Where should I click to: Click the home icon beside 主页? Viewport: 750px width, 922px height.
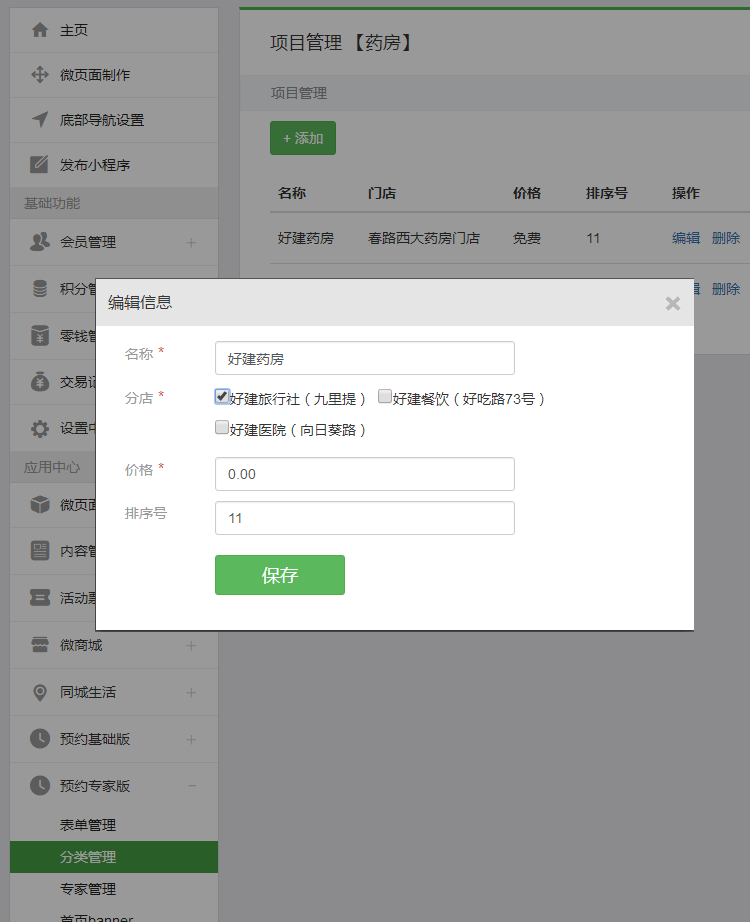coord(40,30)
